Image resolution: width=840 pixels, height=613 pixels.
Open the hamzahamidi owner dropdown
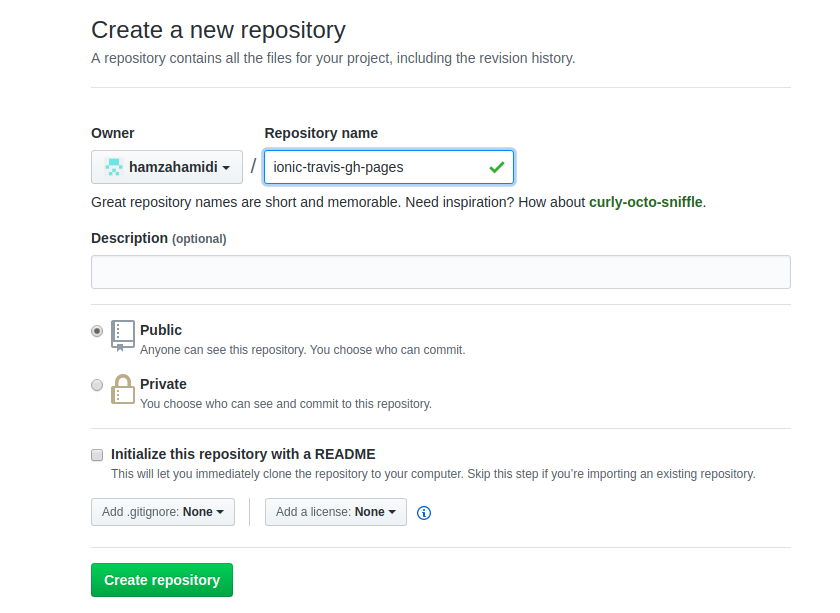[x=167, y=167]
